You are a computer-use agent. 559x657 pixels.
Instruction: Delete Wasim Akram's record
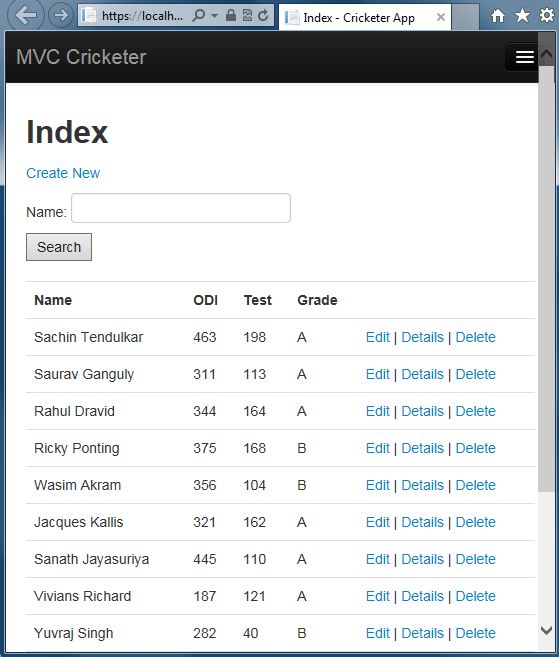pos(476,485)
